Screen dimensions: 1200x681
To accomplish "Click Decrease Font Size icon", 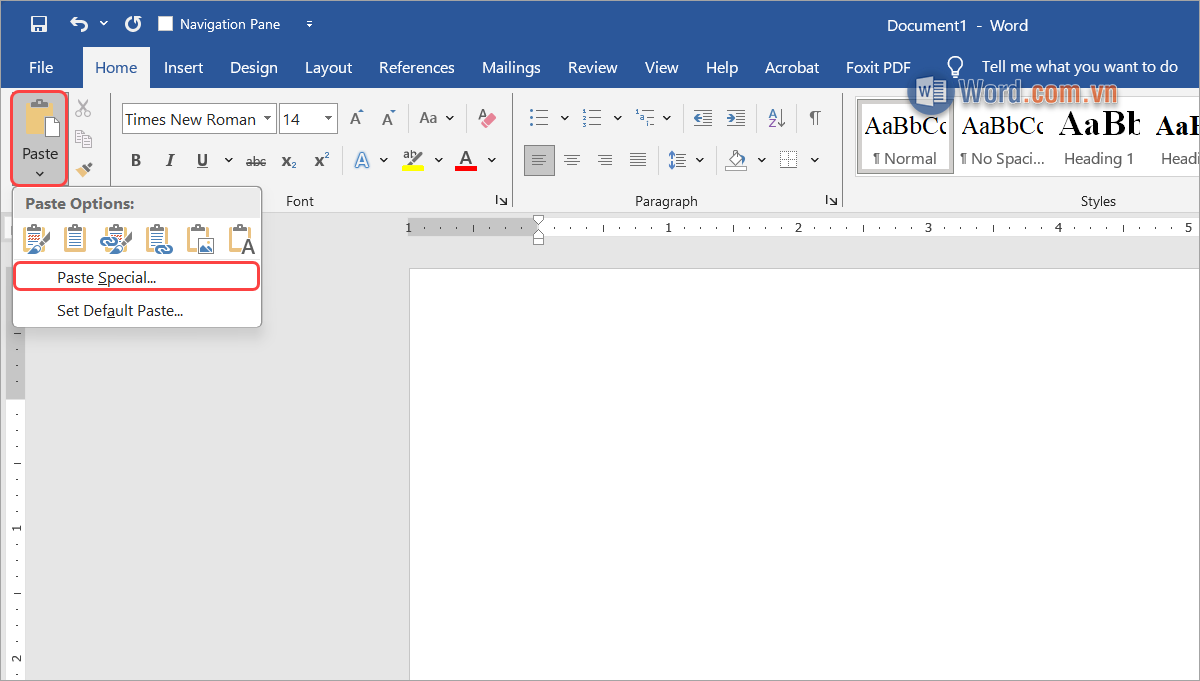I will tap(389, 118).
